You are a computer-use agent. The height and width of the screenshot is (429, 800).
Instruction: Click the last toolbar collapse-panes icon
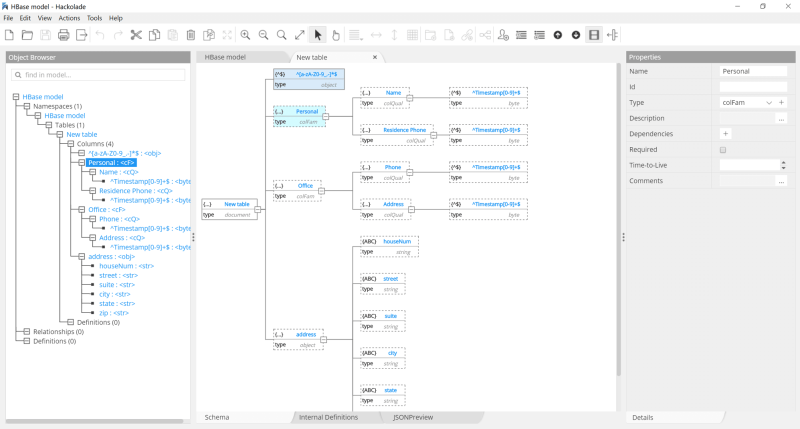(x=612, y=35)
